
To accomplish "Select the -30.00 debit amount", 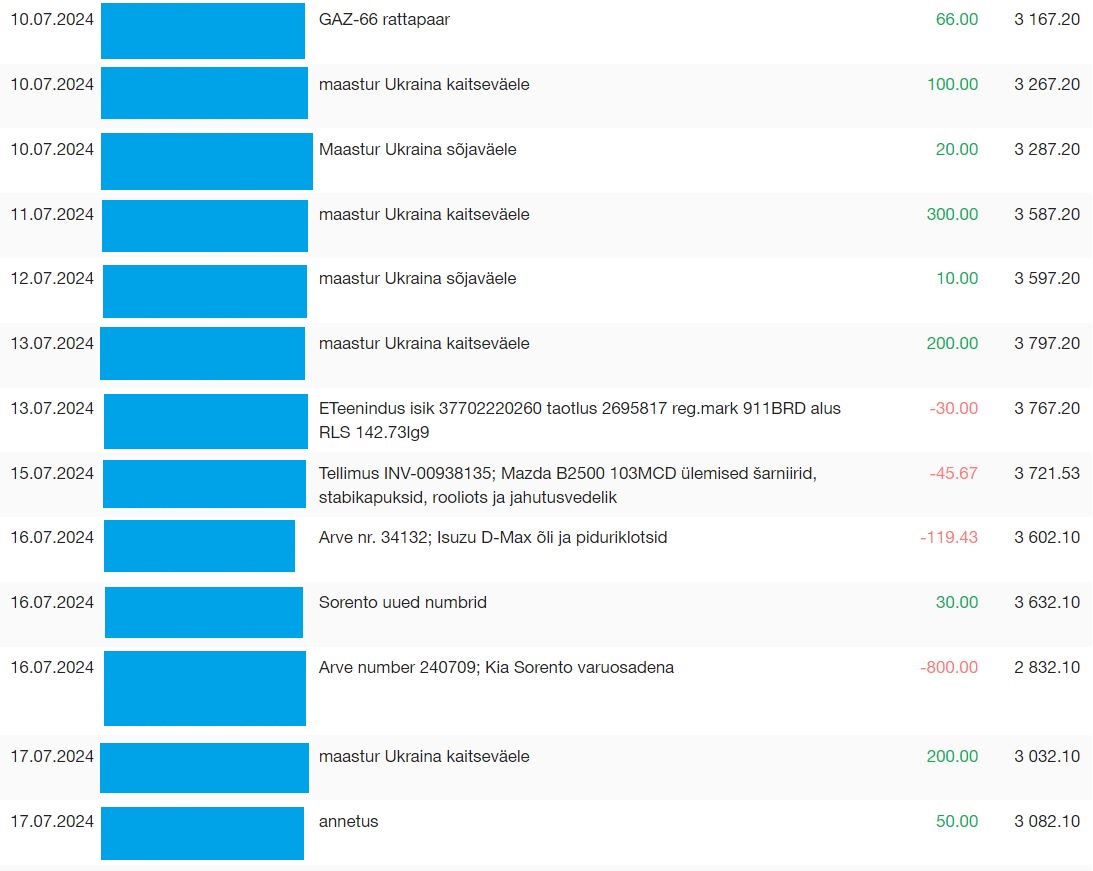I will pos(953,408).
